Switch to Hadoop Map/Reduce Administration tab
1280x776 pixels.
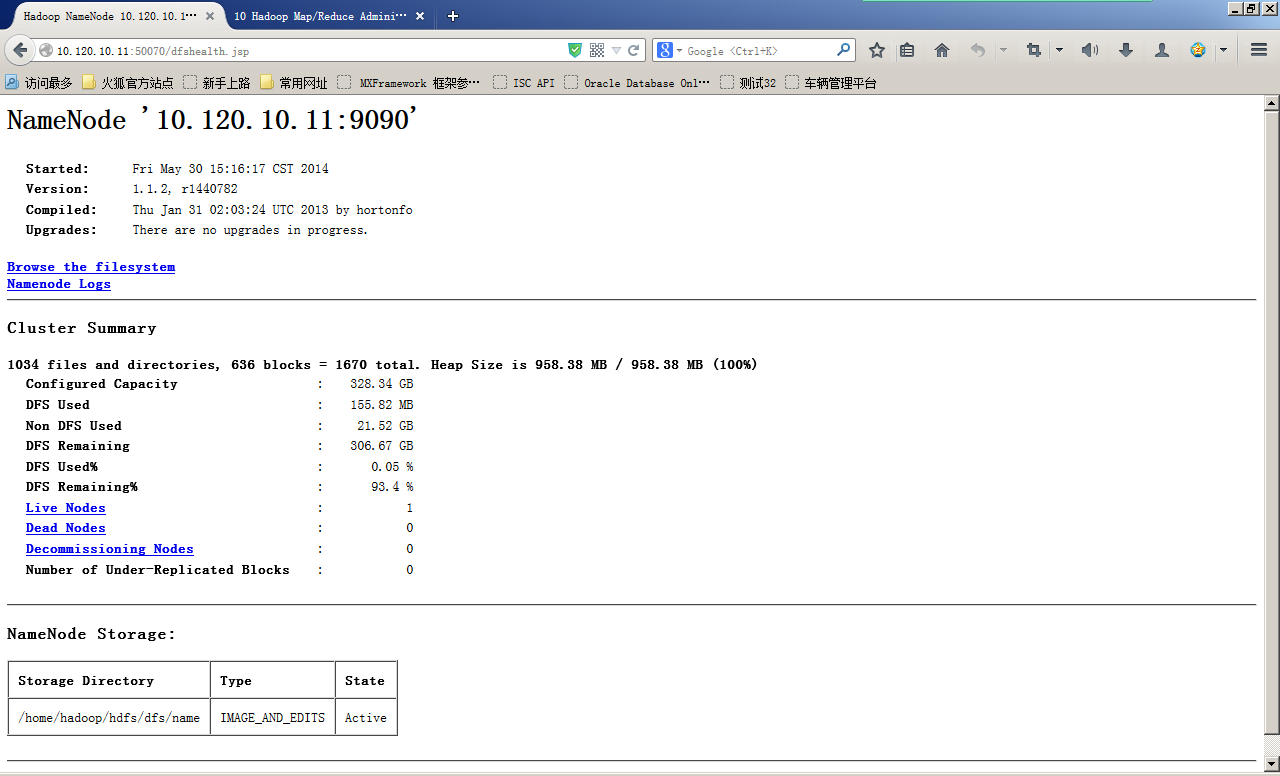330,16
